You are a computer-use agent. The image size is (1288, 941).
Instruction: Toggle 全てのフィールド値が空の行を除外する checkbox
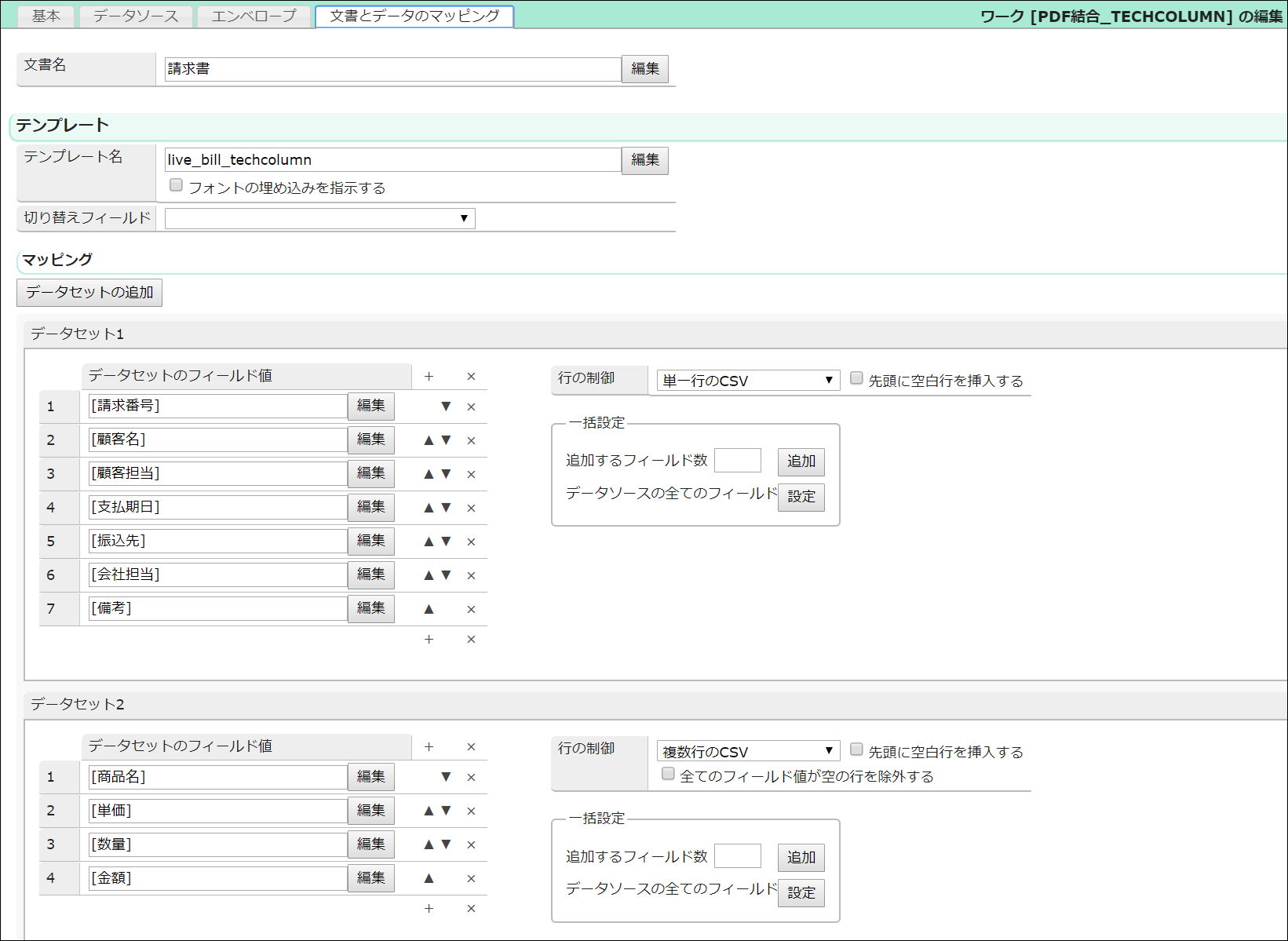pyautogui.click(x=668, y=774)
